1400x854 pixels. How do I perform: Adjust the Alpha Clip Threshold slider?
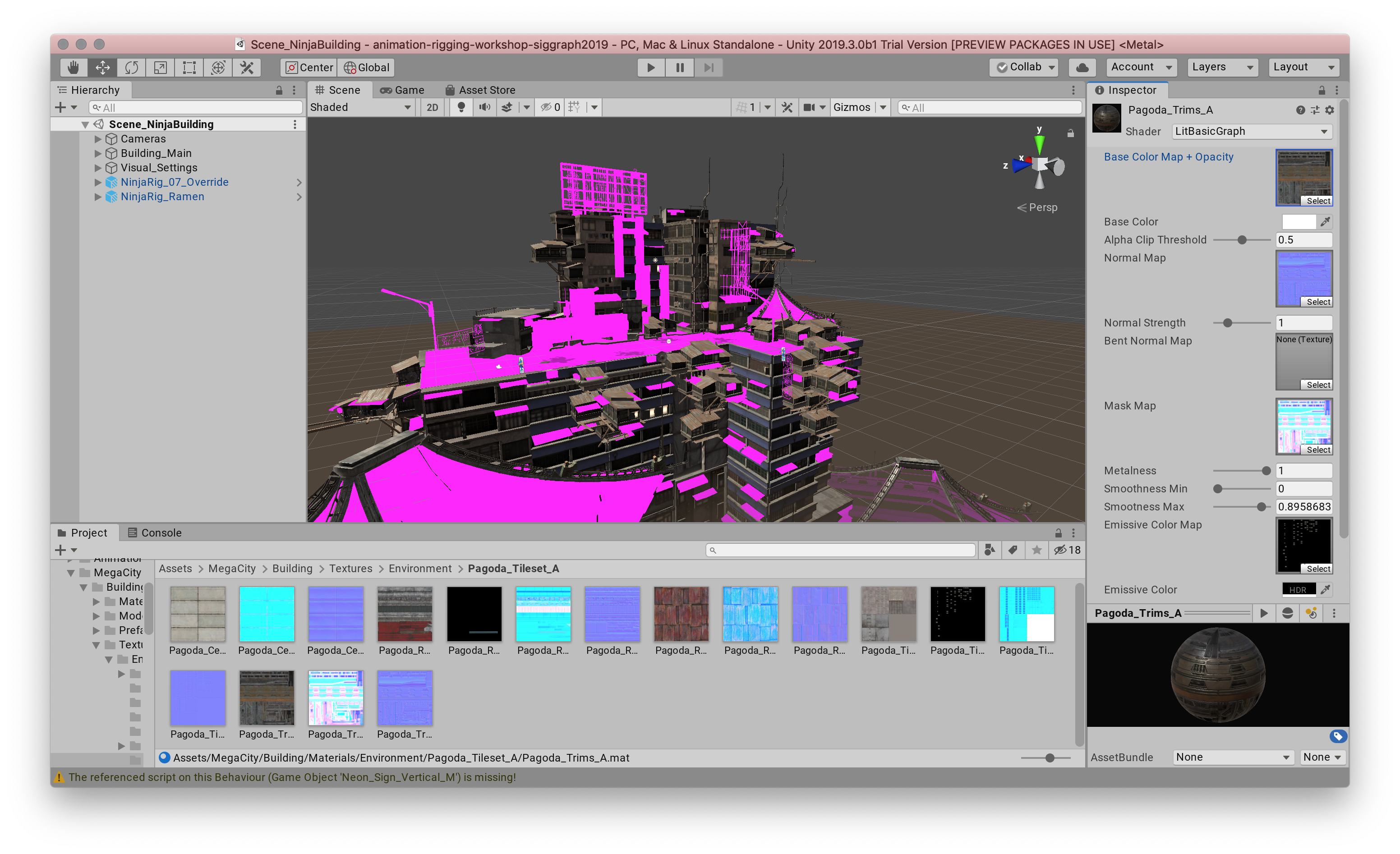[x=1242, y=240]
